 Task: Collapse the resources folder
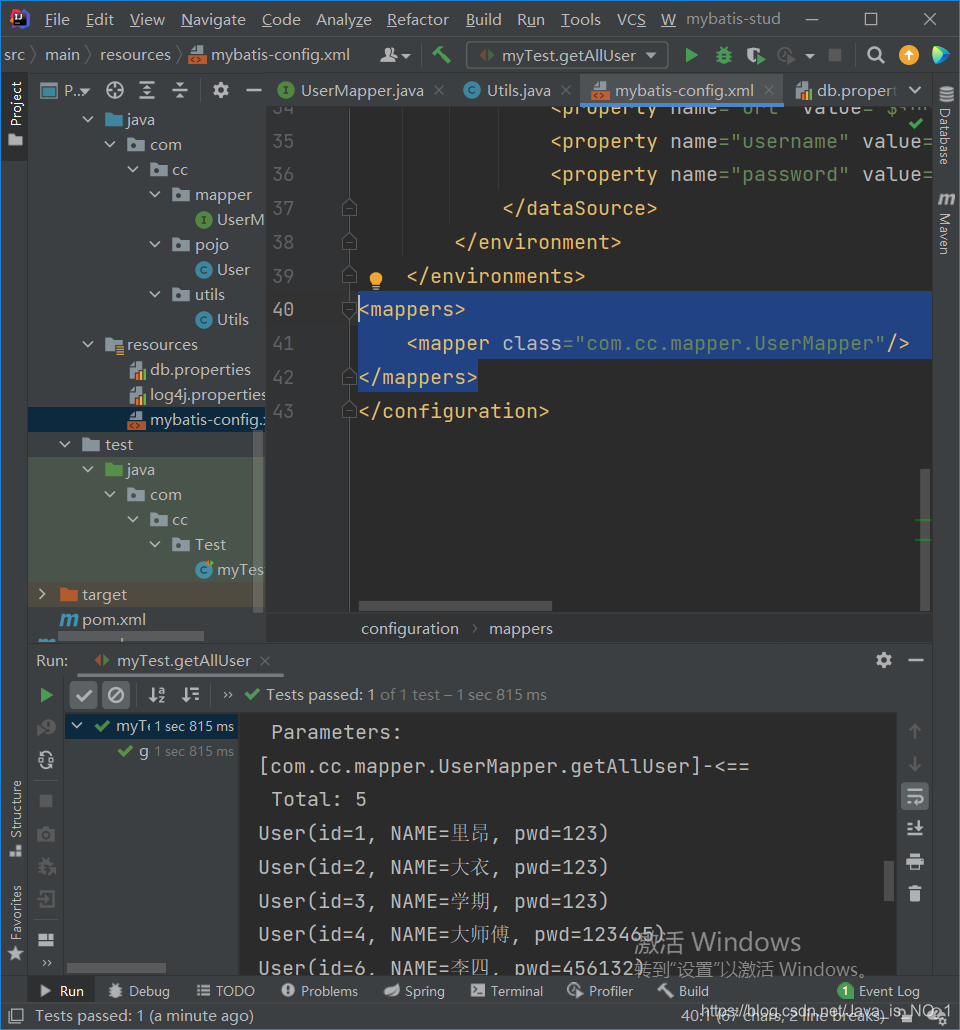(x=88, y=344)
